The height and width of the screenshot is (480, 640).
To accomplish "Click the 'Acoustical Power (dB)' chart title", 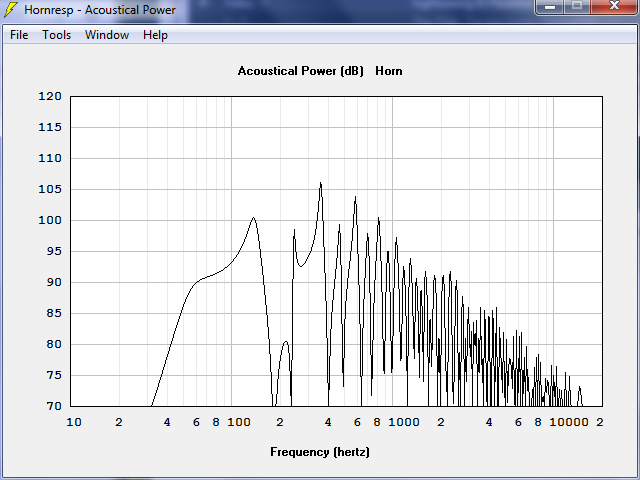I will tap(300, 71).
